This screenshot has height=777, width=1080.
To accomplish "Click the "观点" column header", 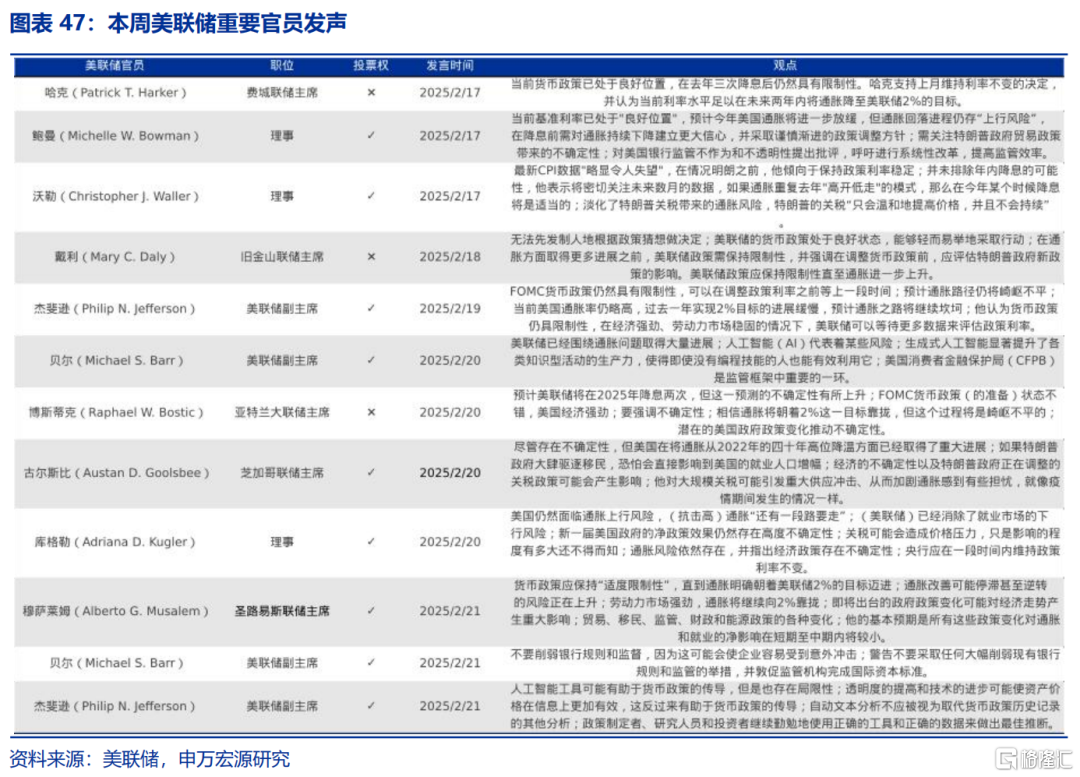I will click(785, 65).
